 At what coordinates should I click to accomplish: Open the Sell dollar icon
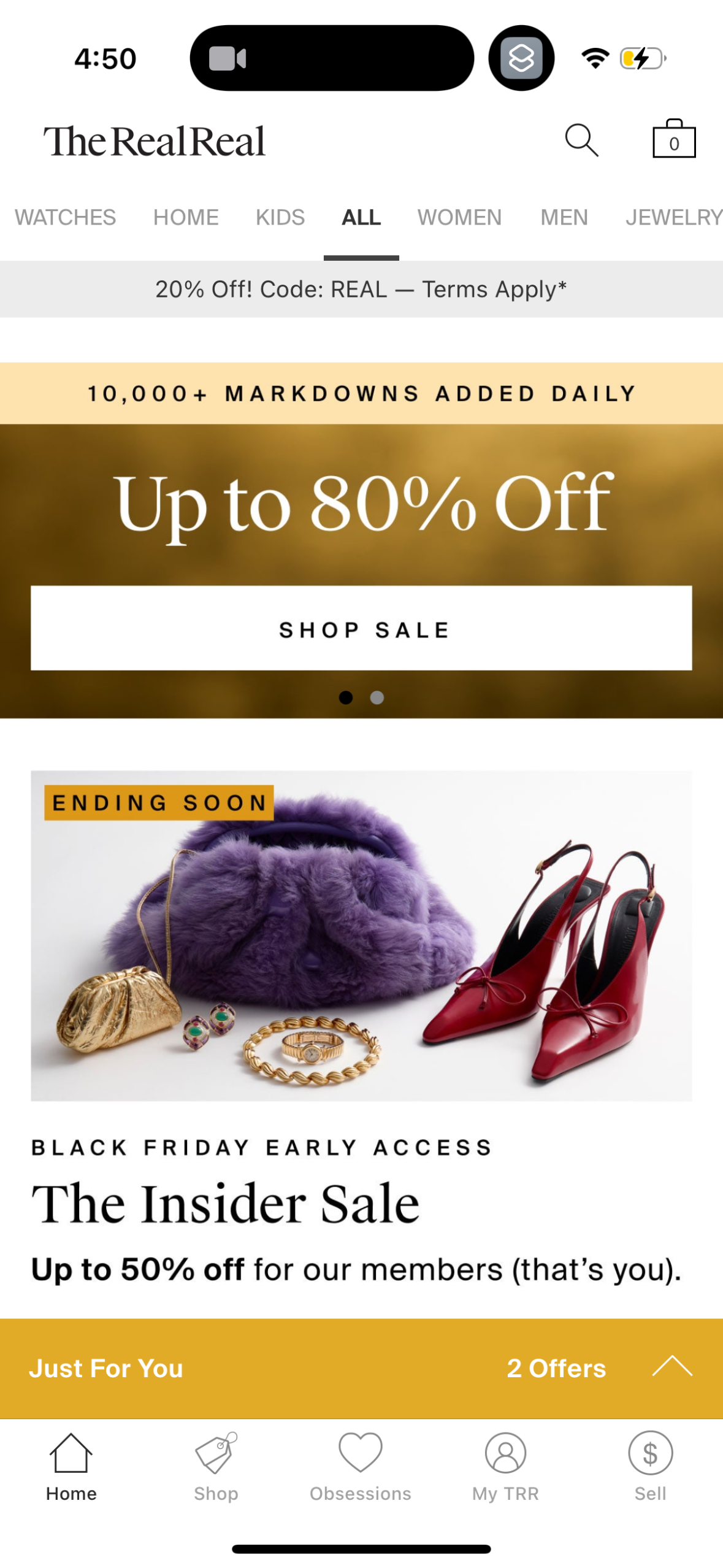pyautogui.click(x=650, y=1452)
